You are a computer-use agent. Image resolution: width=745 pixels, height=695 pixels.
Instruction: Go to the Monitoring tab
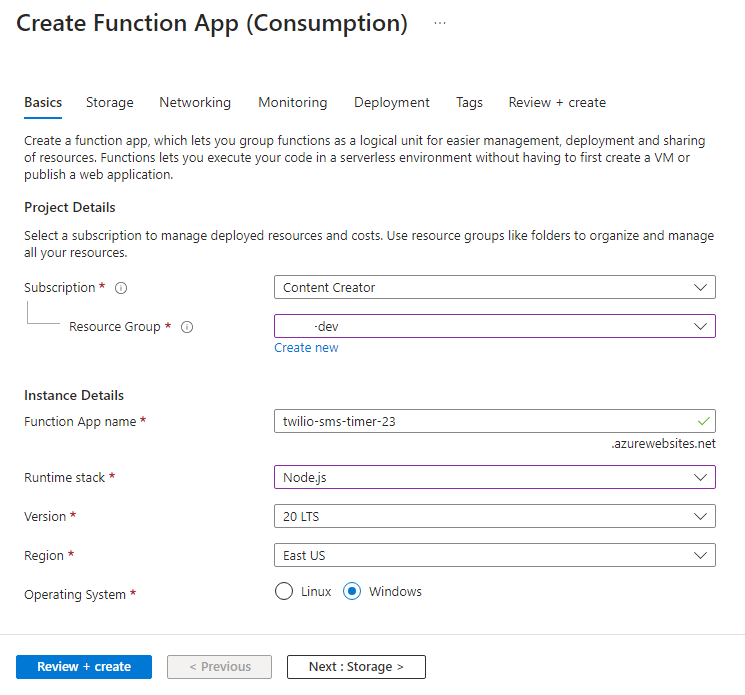coord(292,102)
